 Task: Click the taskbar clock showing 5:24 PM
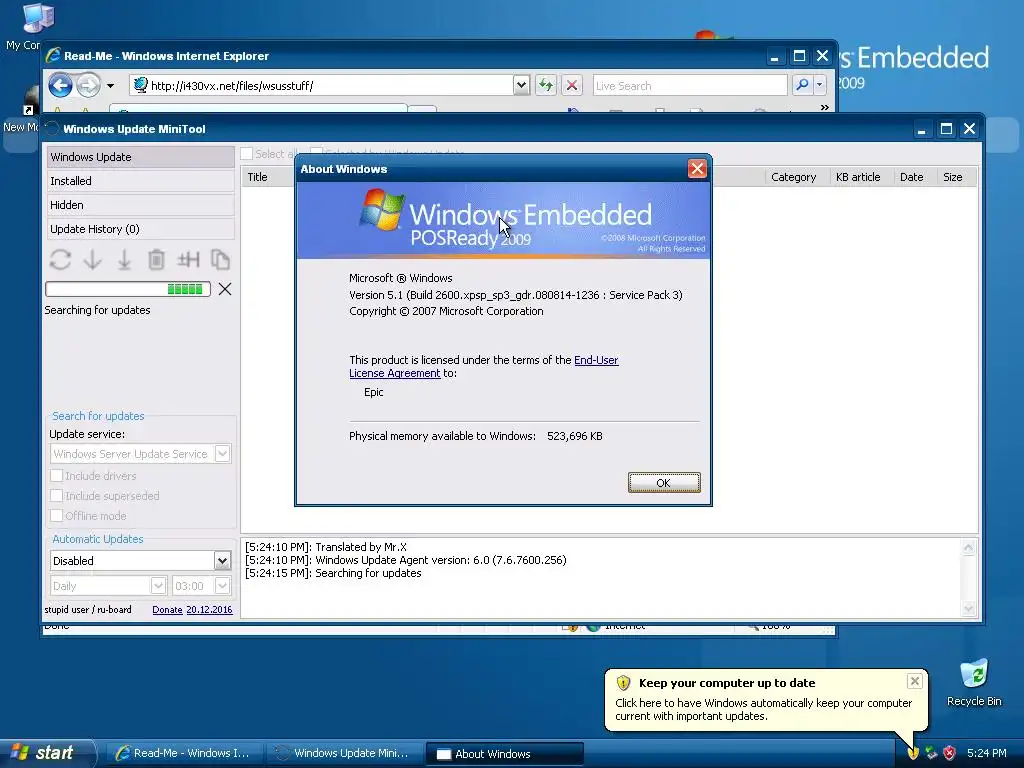pos(987,753)
